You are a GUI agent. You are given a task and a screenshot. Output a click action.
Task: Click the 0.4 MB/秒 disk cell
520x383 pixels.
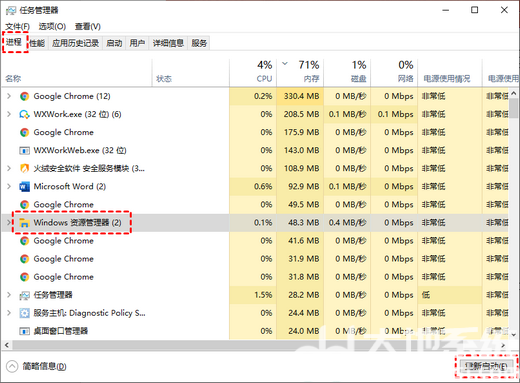pyautogui.click(x=348, y=223)
